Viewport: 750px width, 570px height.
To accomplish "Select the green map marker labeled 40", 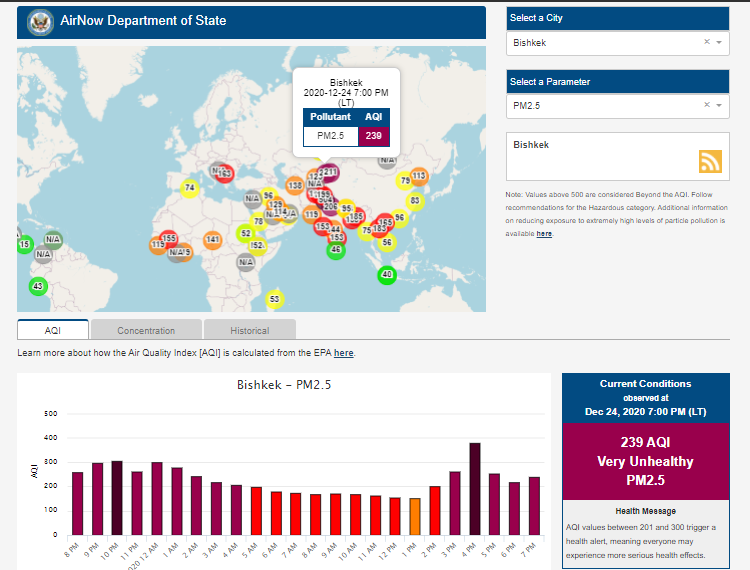I will pyautogui.click(x=387, y=275).
